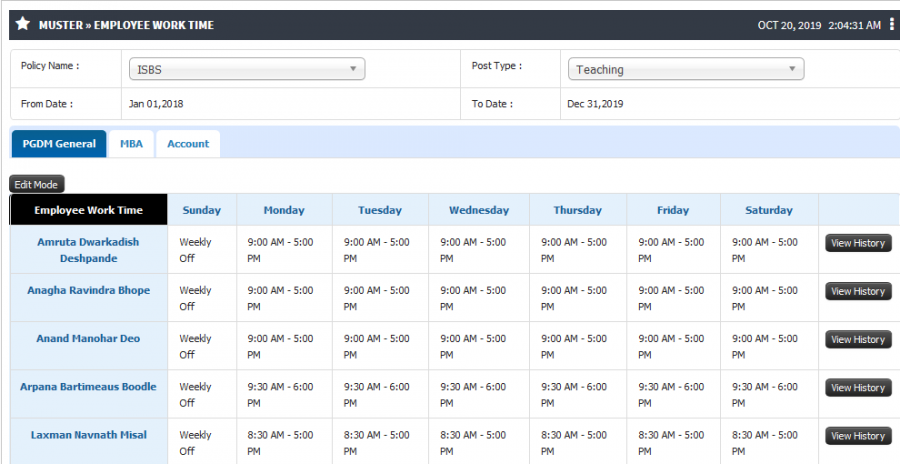Open employee Laxman Navnath Misal
Screen dimensions: 900x464
click(88, 435)
